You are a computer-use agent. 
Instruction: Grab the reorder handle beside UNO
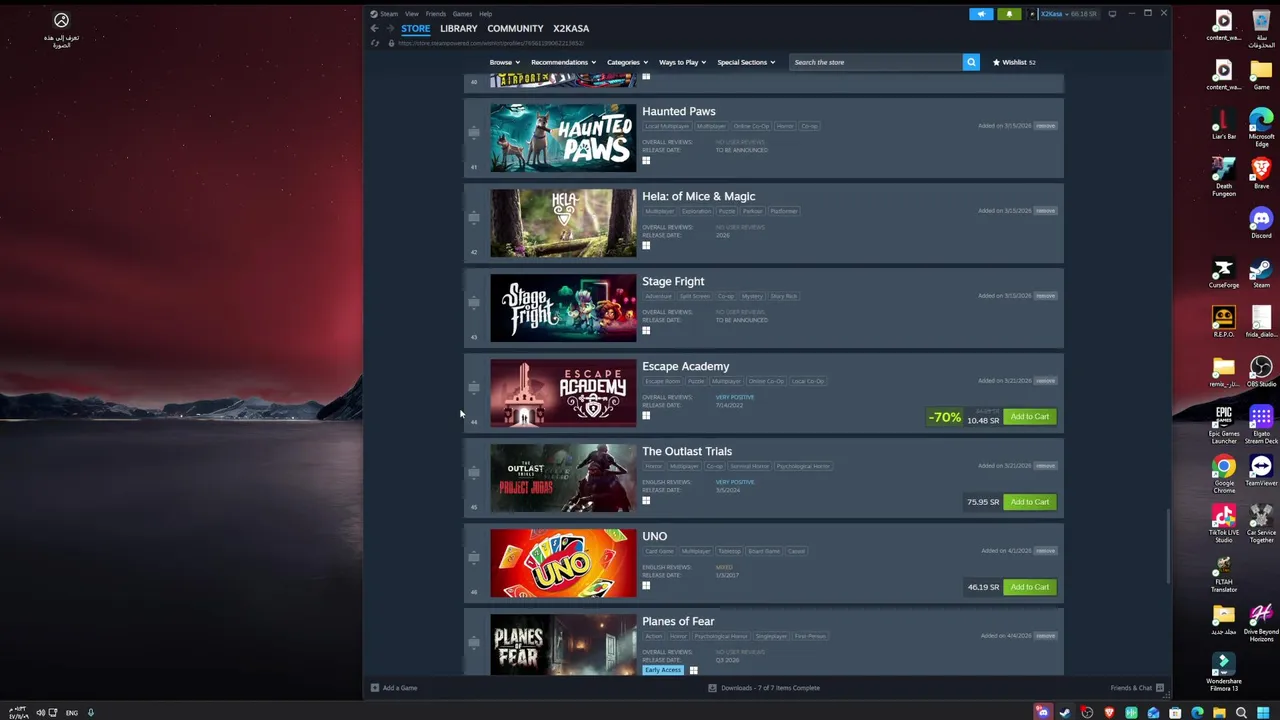point(474,557)
